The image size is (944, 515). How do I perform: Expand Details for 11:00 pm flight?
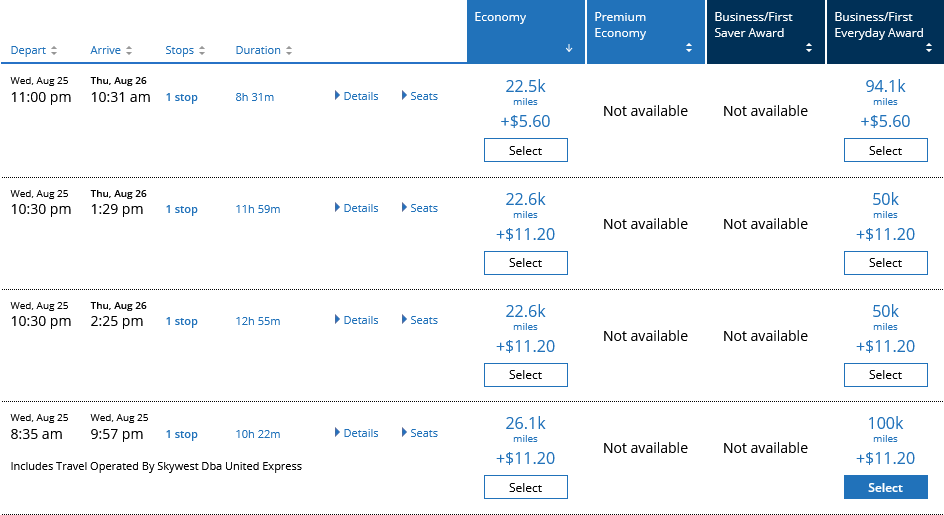coord(356,96)
